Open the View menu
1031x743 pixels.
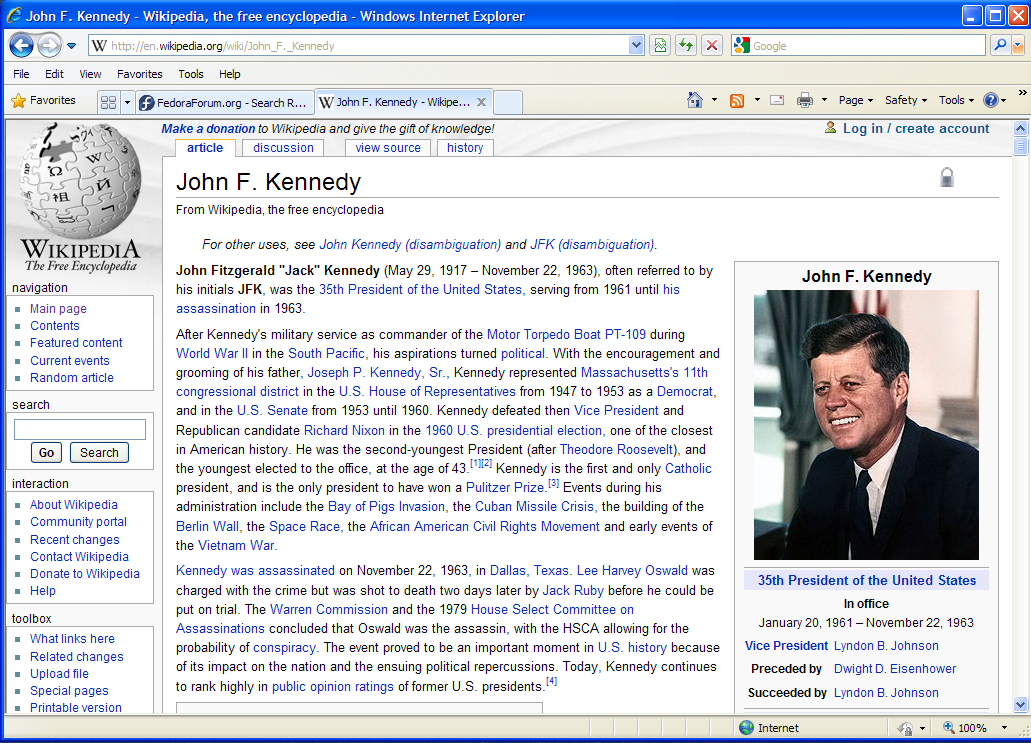90,74
